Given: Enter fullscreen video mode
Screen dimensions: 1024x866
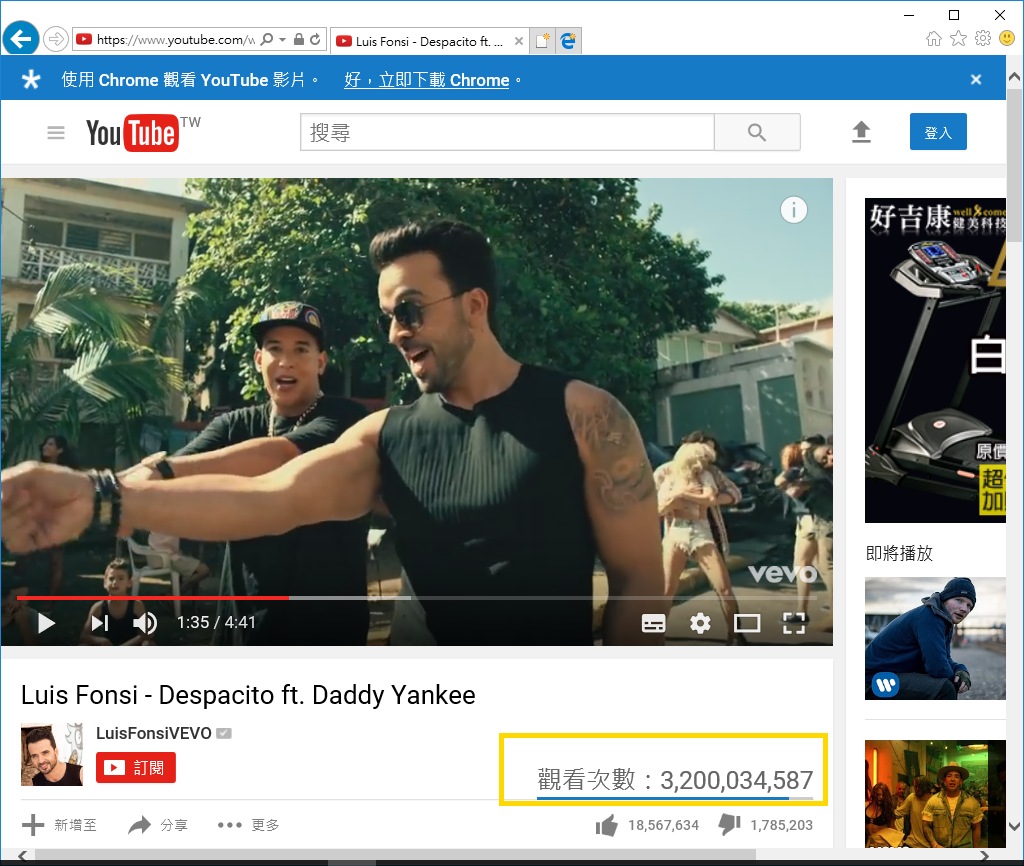Looking at the screenshot, I should click(x=793, y=623).
